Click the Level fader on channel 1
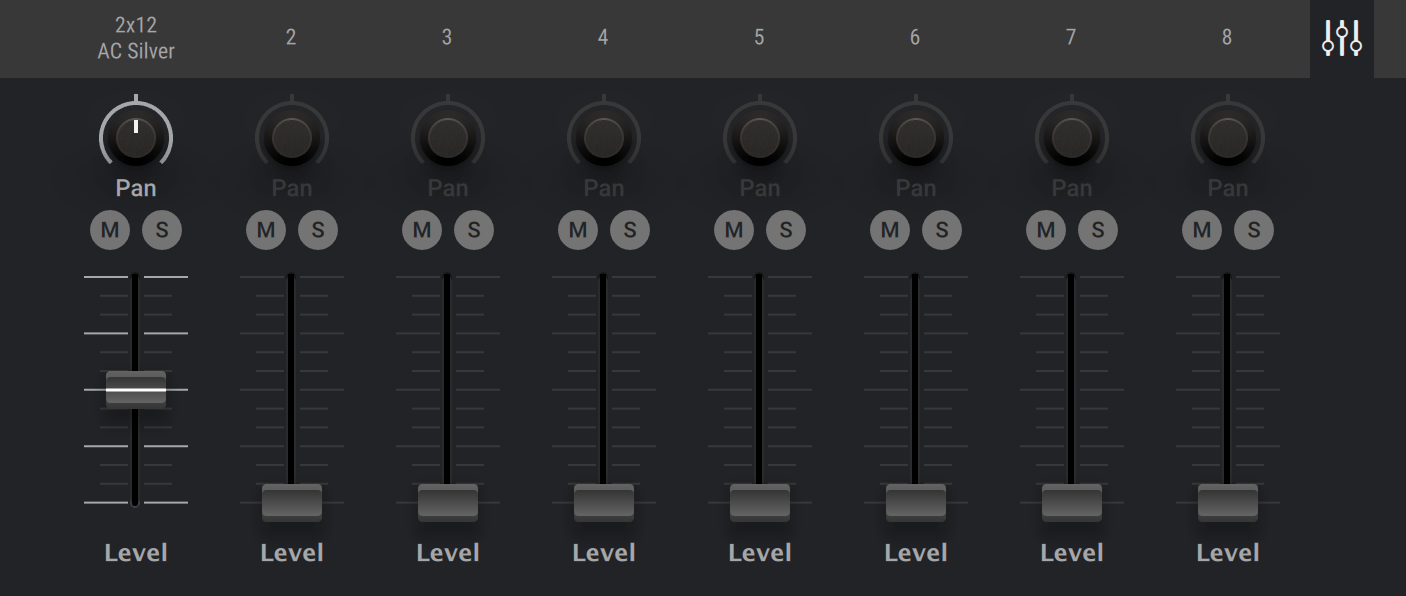 pos(136,389)
